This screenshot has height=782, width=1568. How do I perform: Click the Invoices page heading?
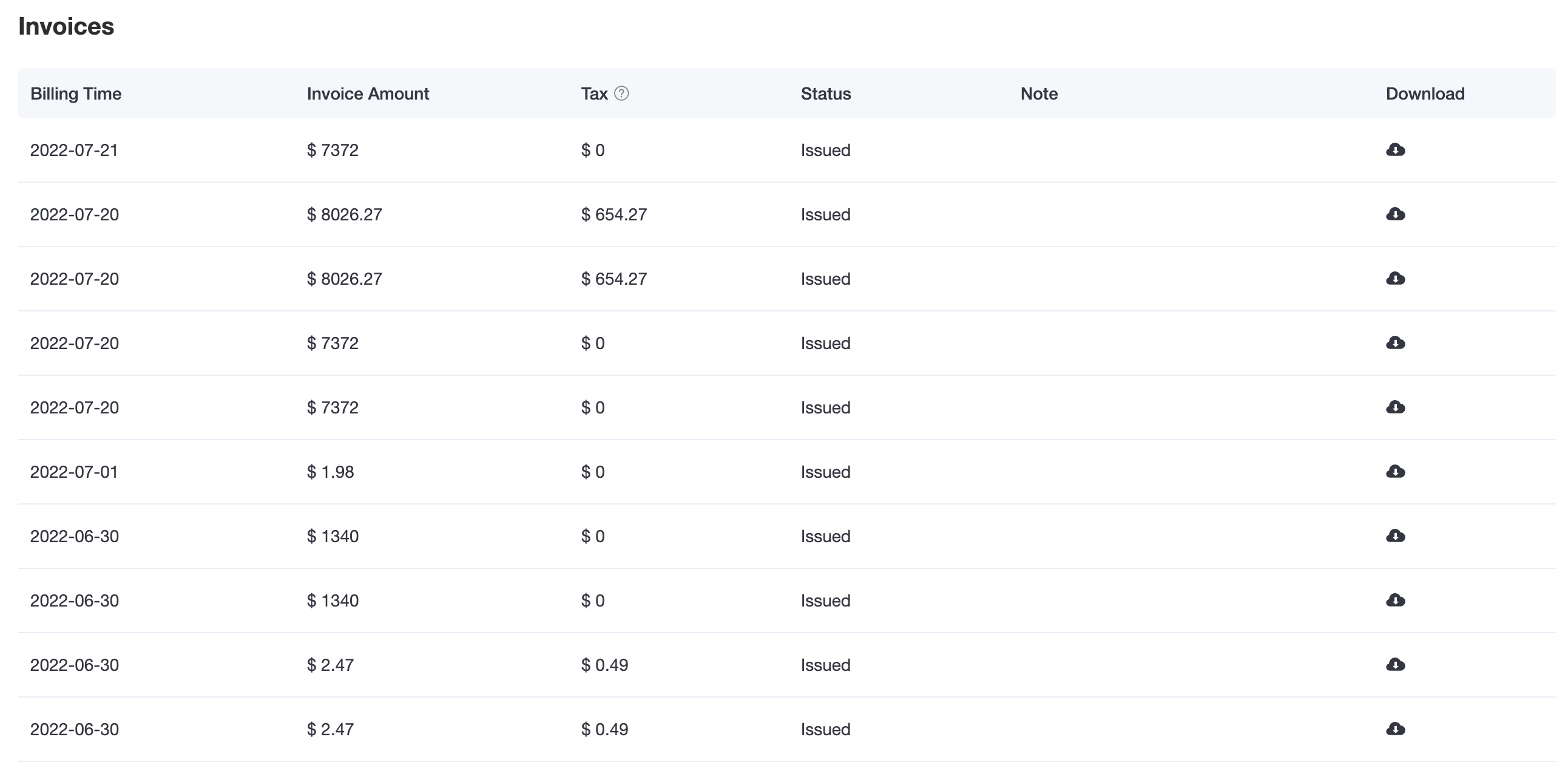(66, 27)
